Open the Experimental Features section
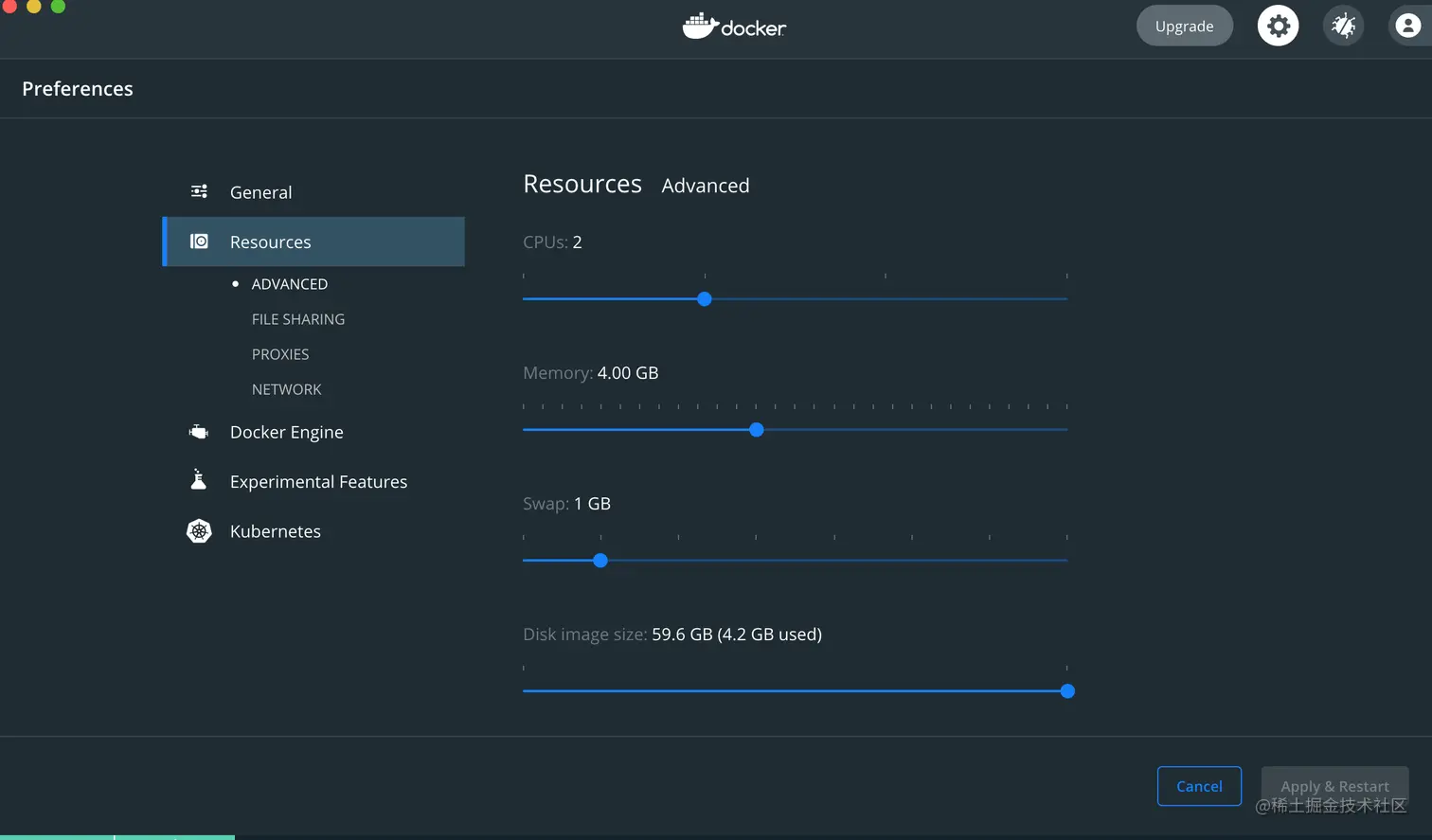 click(x=313, y=481)
